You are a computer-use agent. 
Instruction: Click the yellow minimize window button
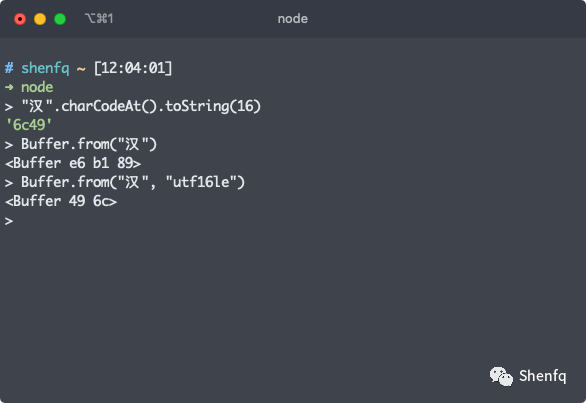[x=40, y=19]
